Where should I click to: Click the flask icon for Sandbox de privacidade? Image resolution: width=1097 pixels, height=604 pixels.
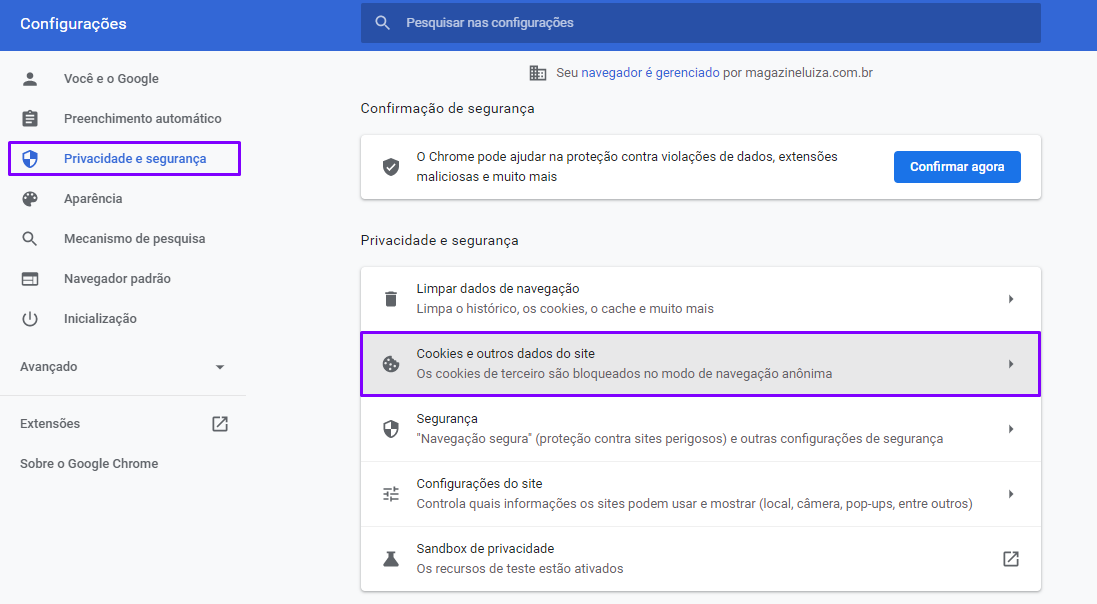pos(389,557)
